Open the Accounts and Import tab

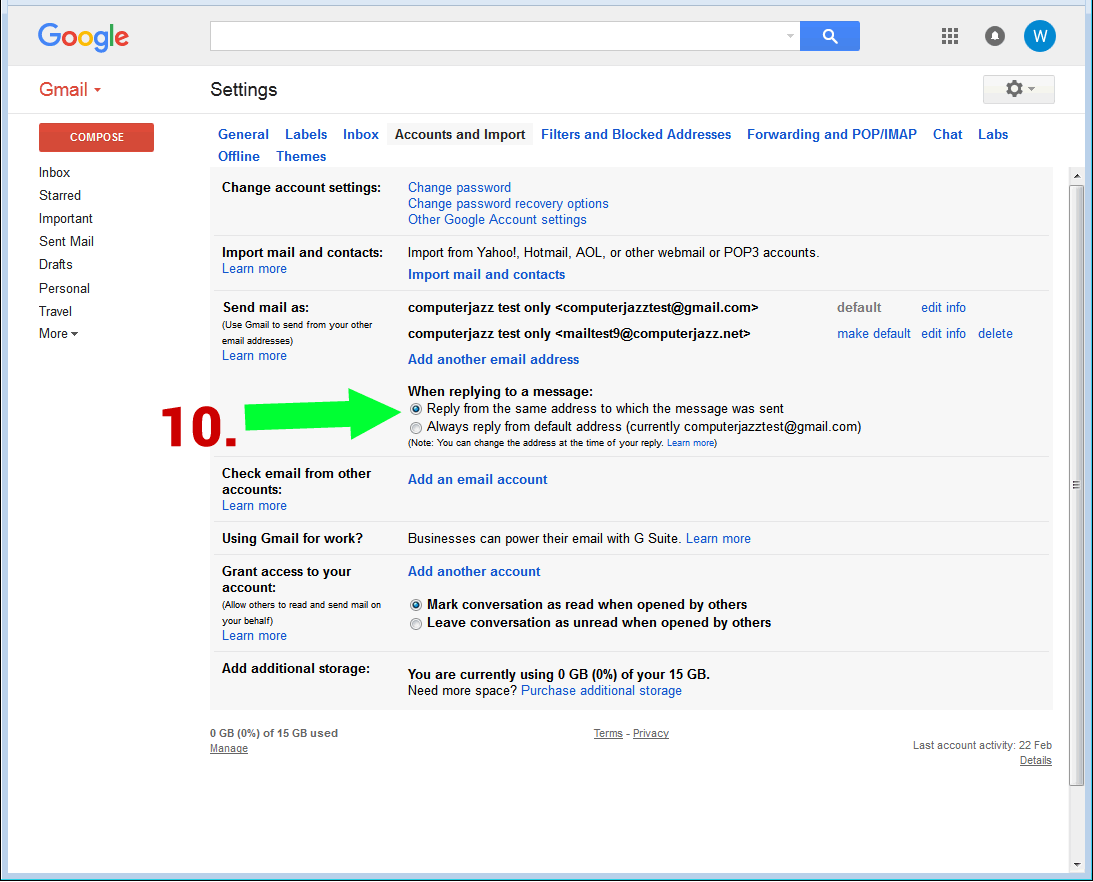(x=460, y=135)
